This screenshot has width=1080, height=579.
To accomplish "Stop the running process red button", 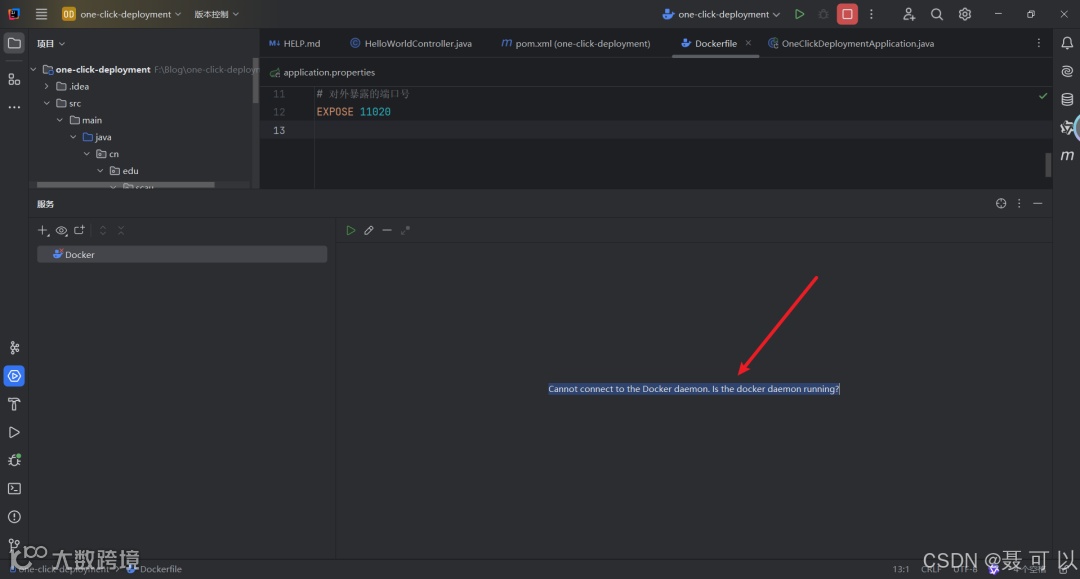I will coord(847,14).
